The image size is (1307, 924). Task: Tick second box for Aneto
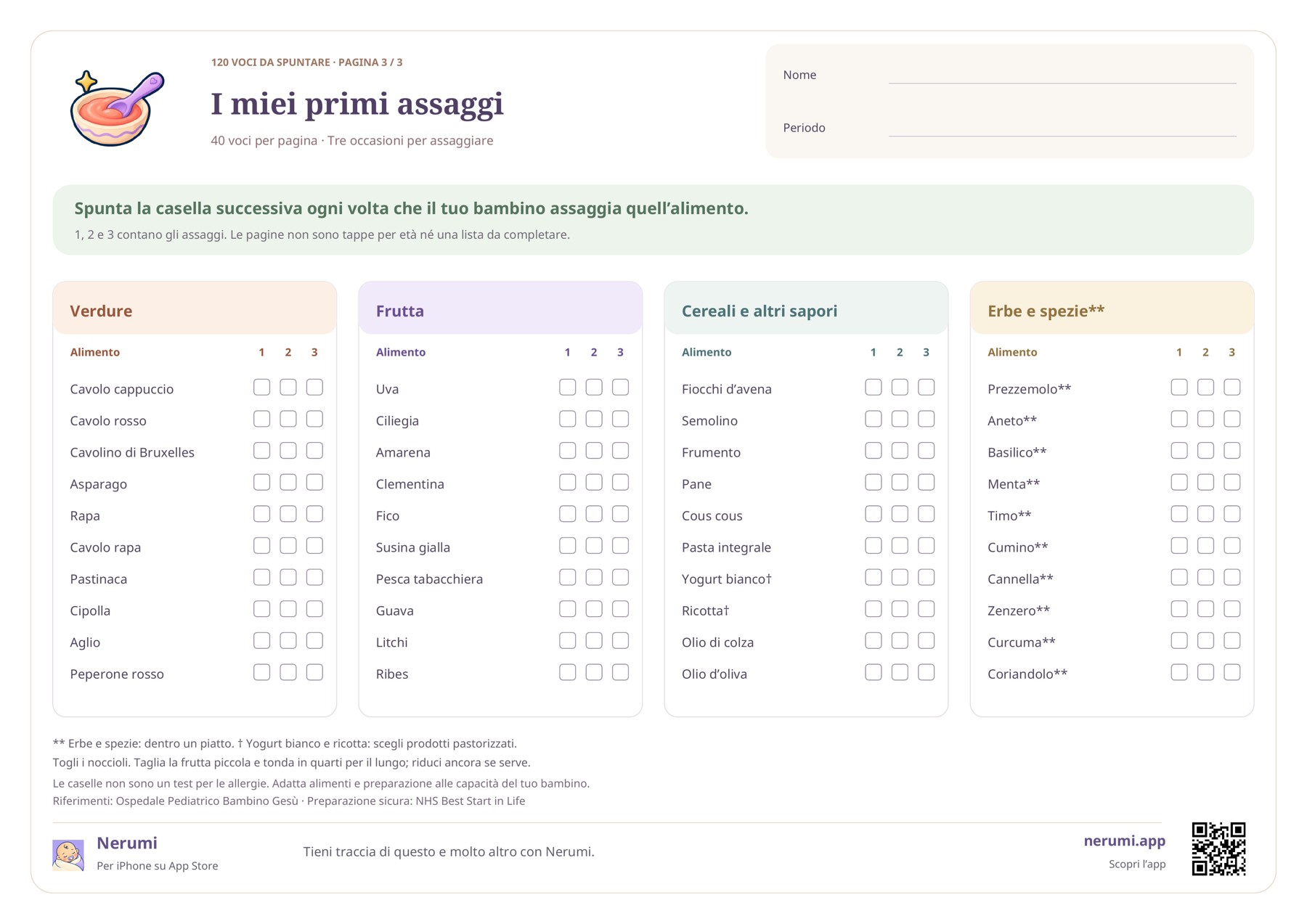[1205, 419]
